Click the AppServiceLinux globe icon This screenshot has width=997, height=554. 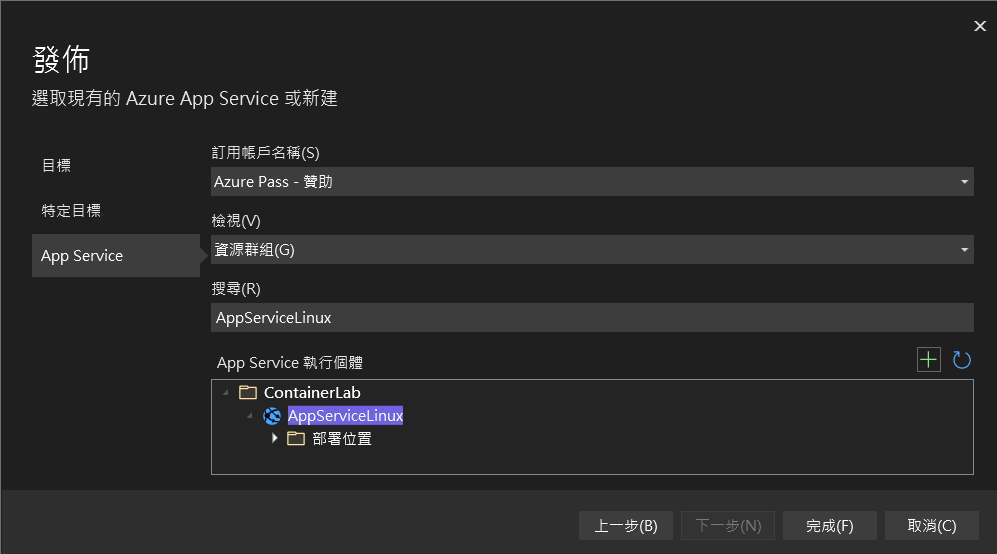(272, 416)
